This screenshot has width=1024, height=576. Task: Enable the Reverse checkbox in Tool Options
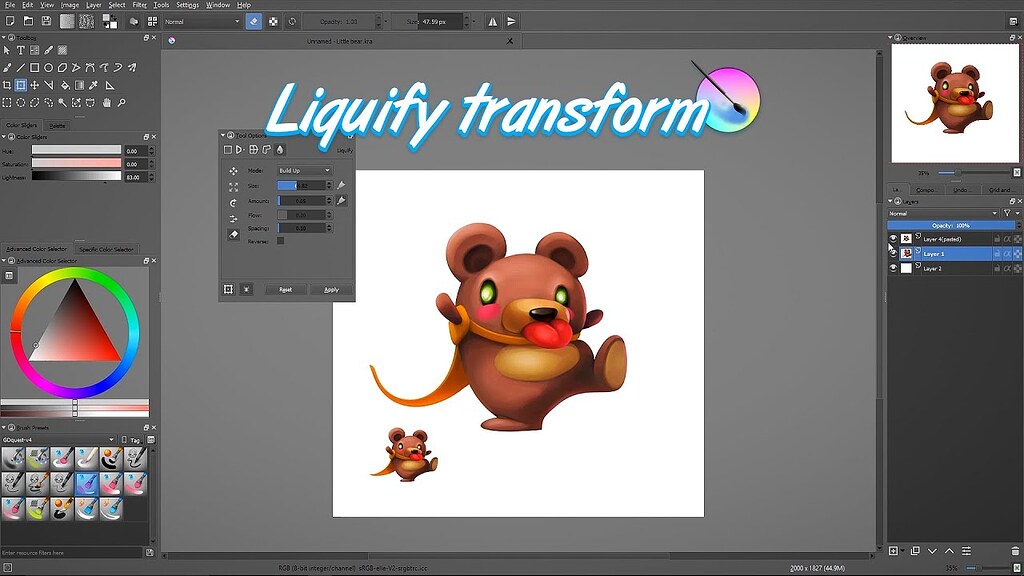[x=281, y=240]
